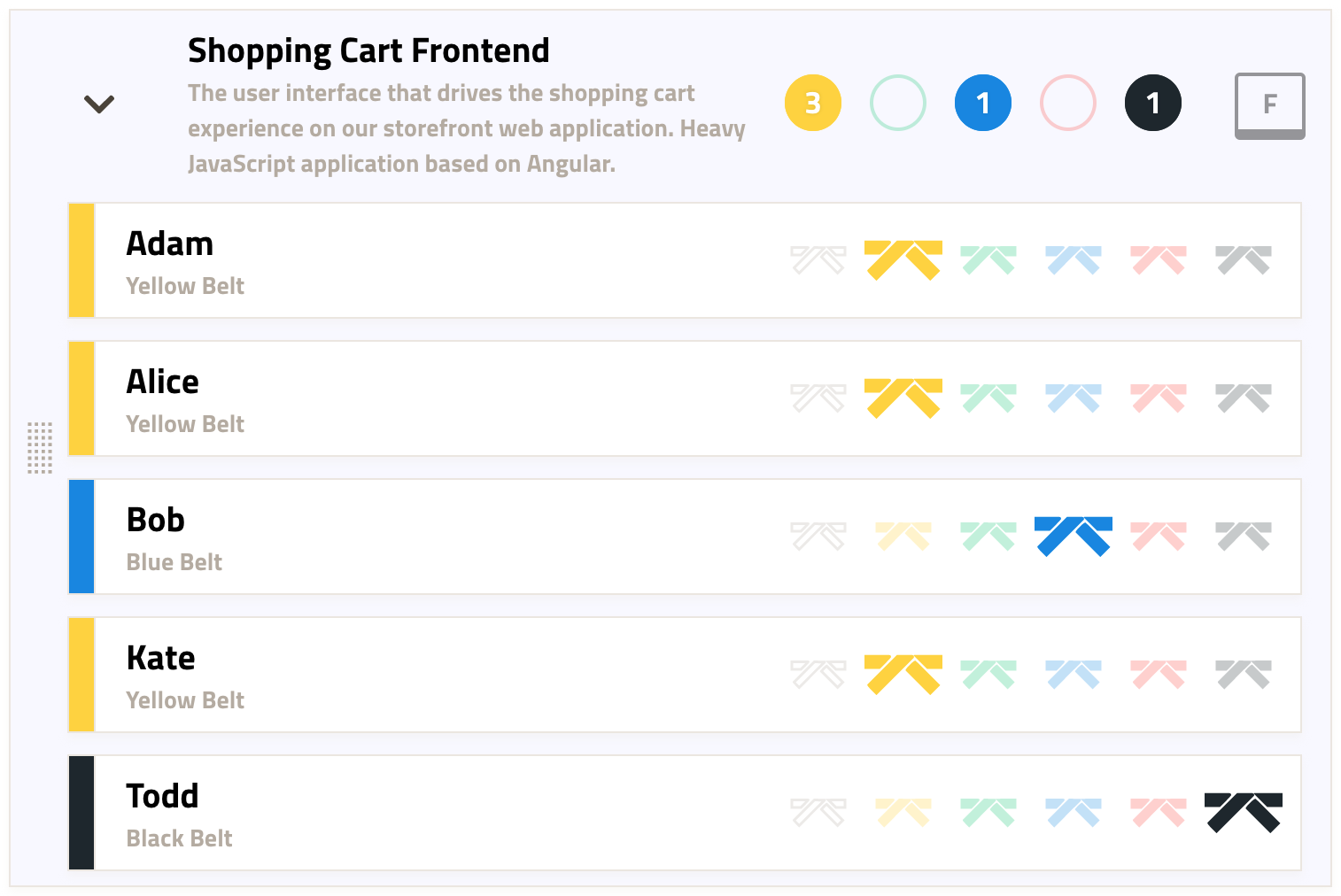This screenshot has width=1341, height=896.
Task: Set Alice to blue belt
Action: pos(1074,398)
